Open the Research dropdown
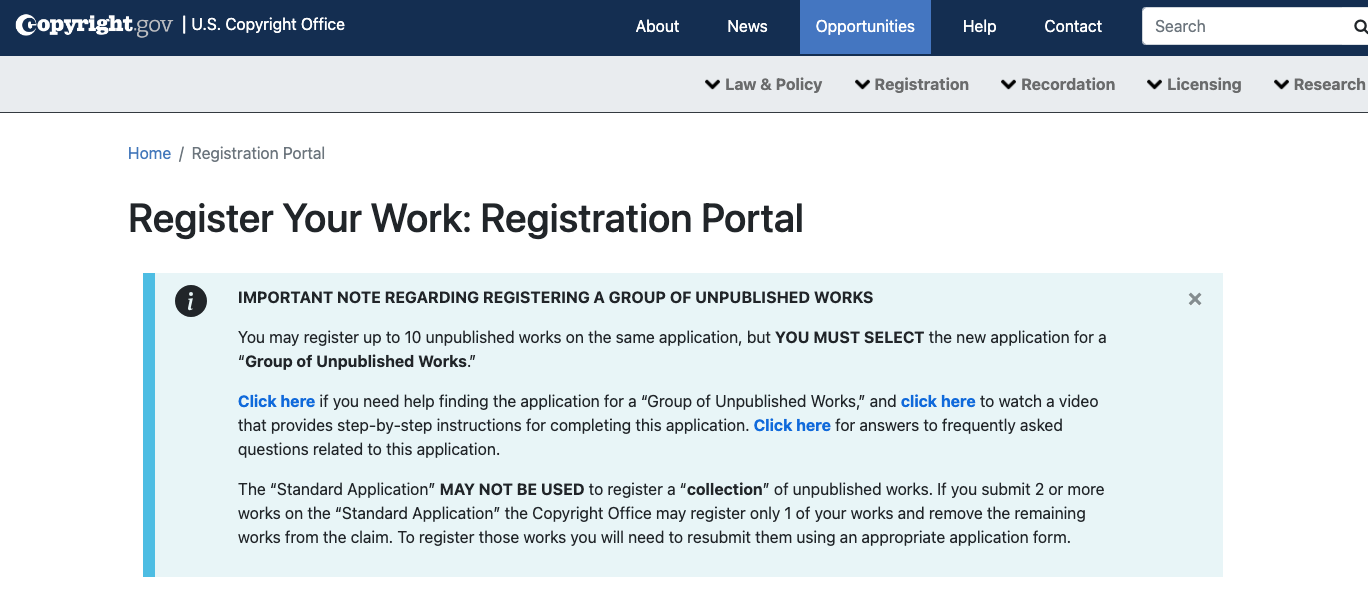 point(1319,85)
